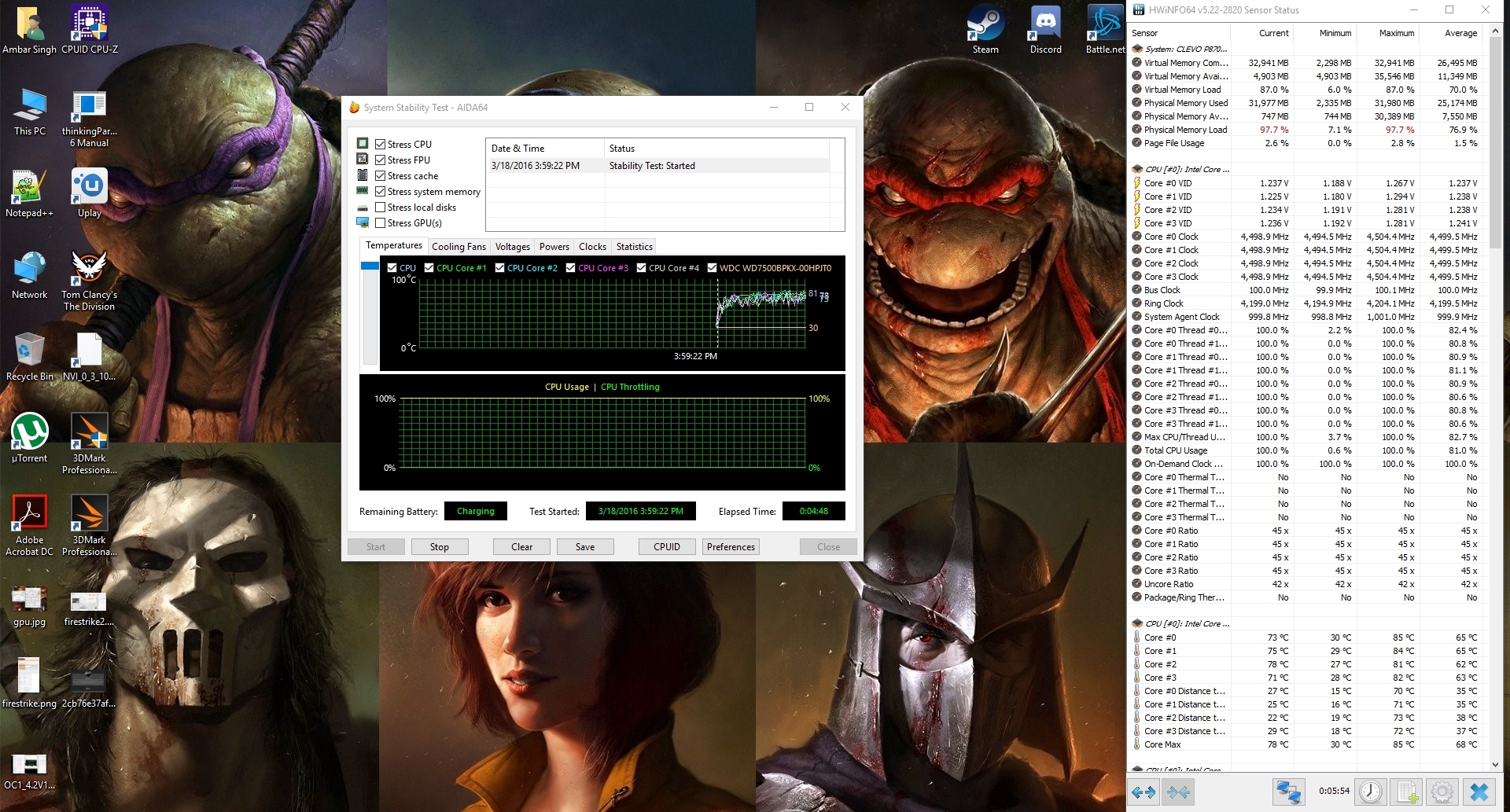Click the Clear button in AIDA64
Viewport: 1510px width, 812px height.
click(521, 547)
